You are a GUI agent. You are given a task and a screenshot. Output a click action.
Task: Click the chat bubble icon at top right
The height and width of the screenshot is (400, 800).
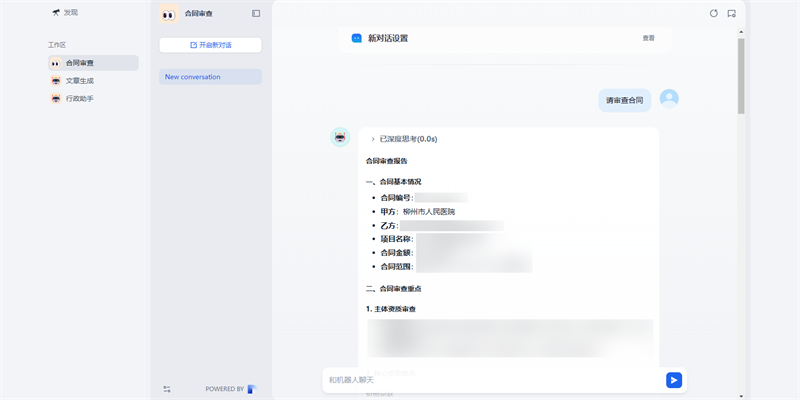(732, 13)
